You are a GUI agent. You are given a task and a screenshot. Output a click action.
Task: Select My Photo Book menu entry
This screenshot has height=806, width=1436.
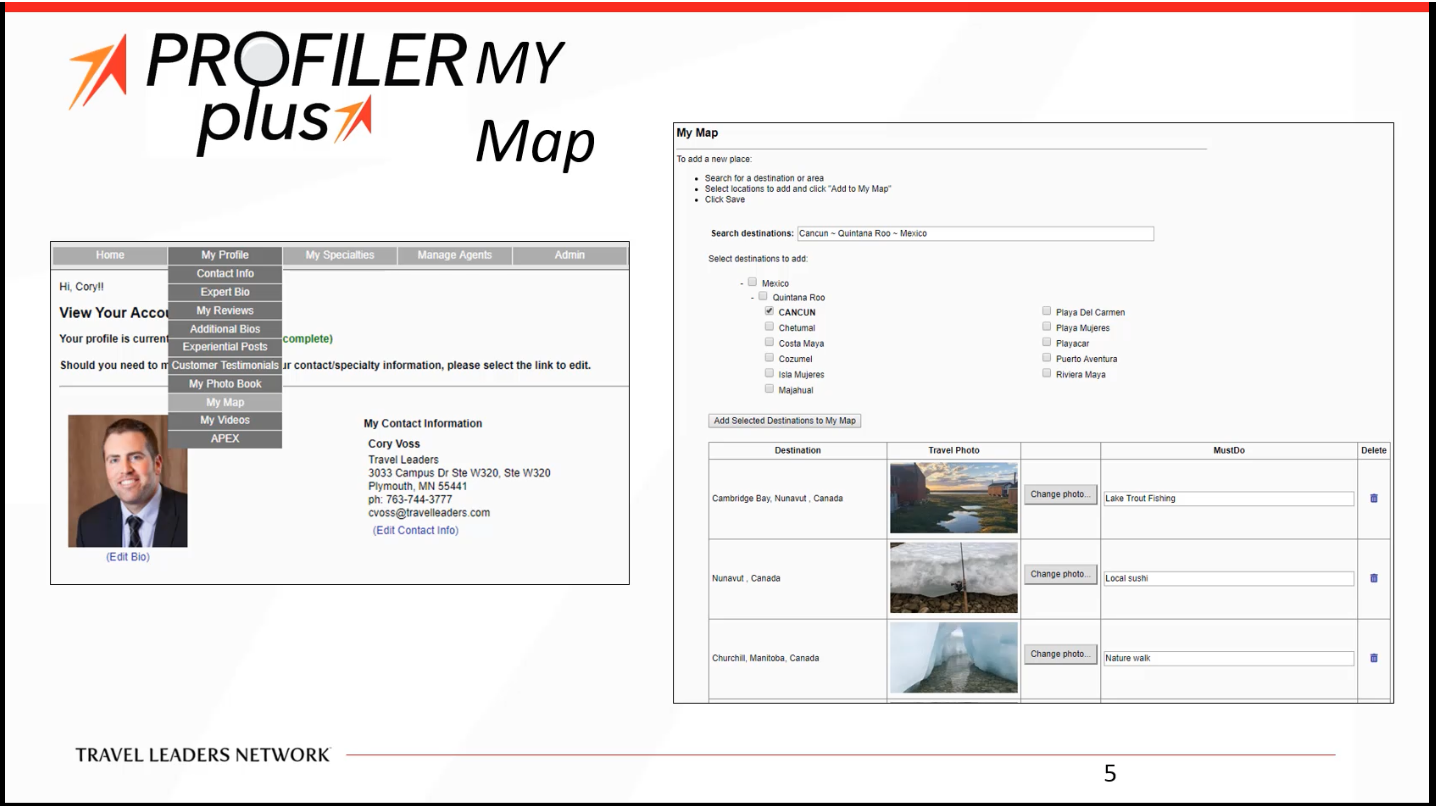click(225, 384)
